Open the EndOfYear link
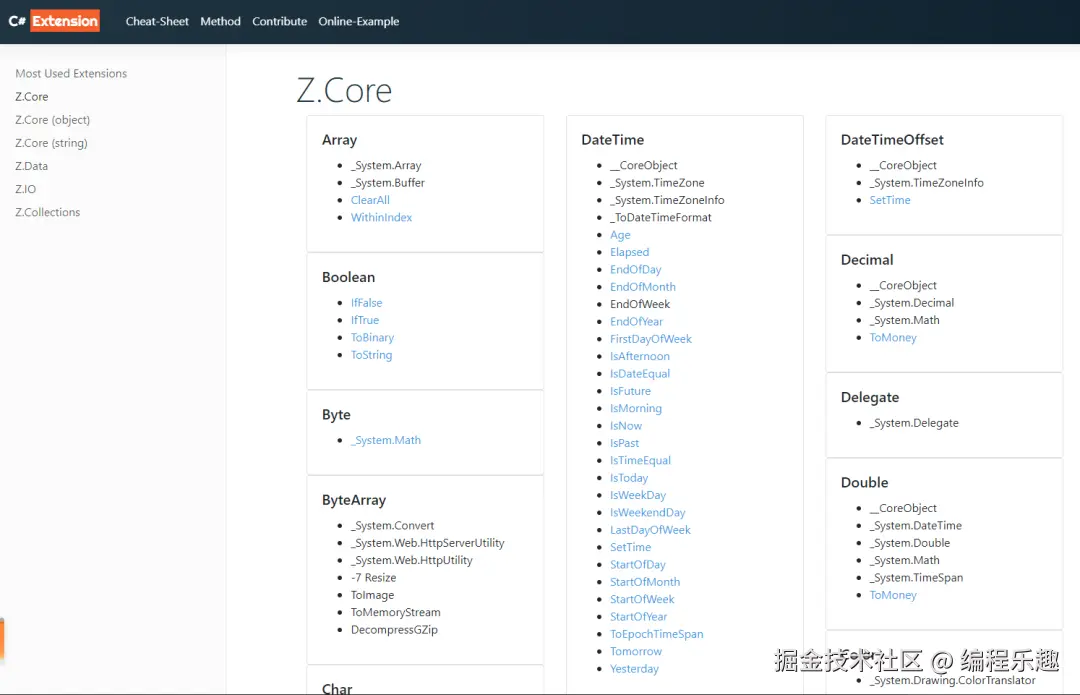The width and height of the screenshot is (1080, 695). tap(636, 322)
